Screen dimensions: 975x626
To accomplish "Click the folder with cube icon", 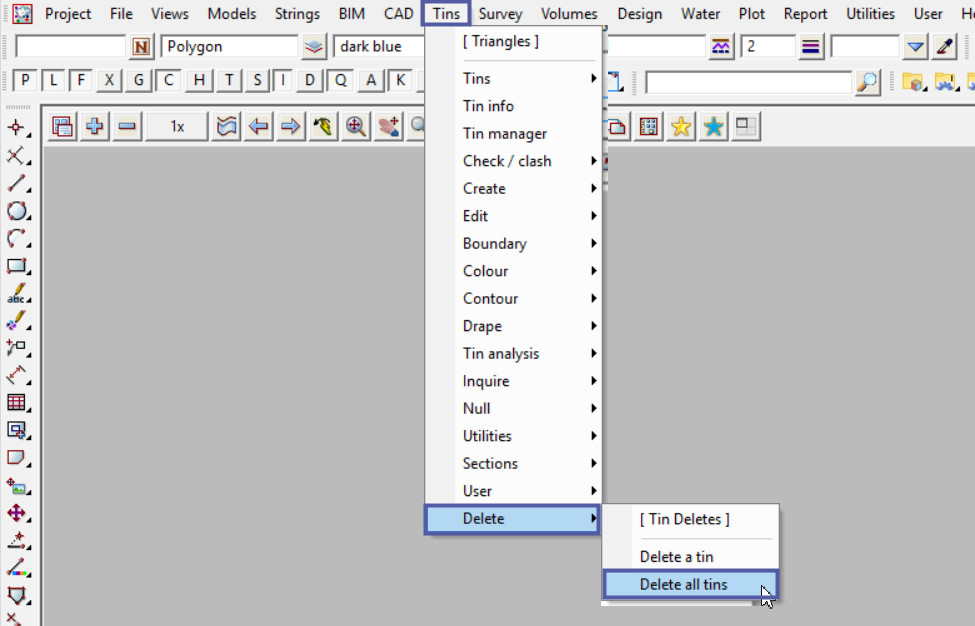I will click(x=913, y=81).
